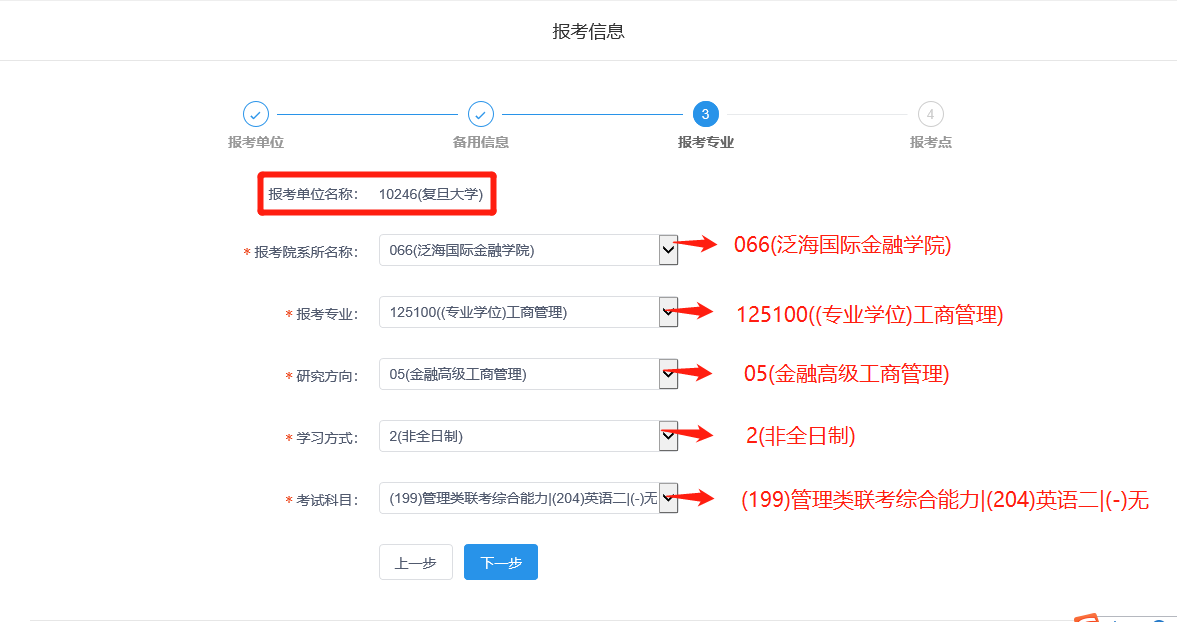Image resolution: width=1177 pixels, height=622 pixels.
Task: Click the 10246(复旦大学) unit name text
Action: 430,194
